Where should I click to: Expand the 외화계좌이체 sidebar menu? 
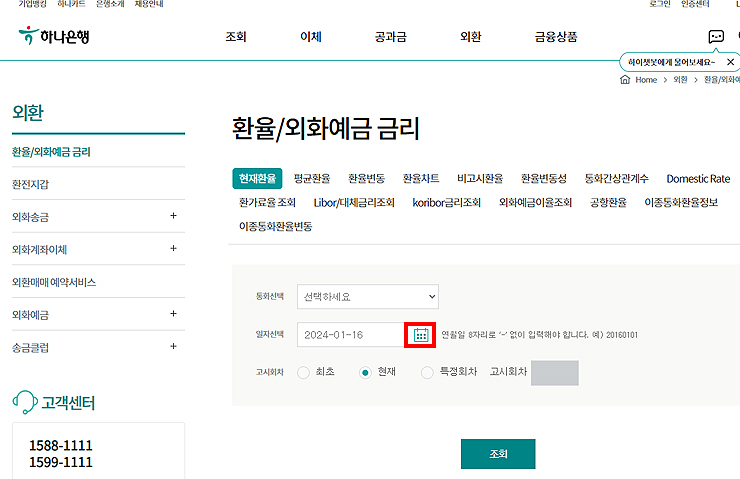point(173,248)
